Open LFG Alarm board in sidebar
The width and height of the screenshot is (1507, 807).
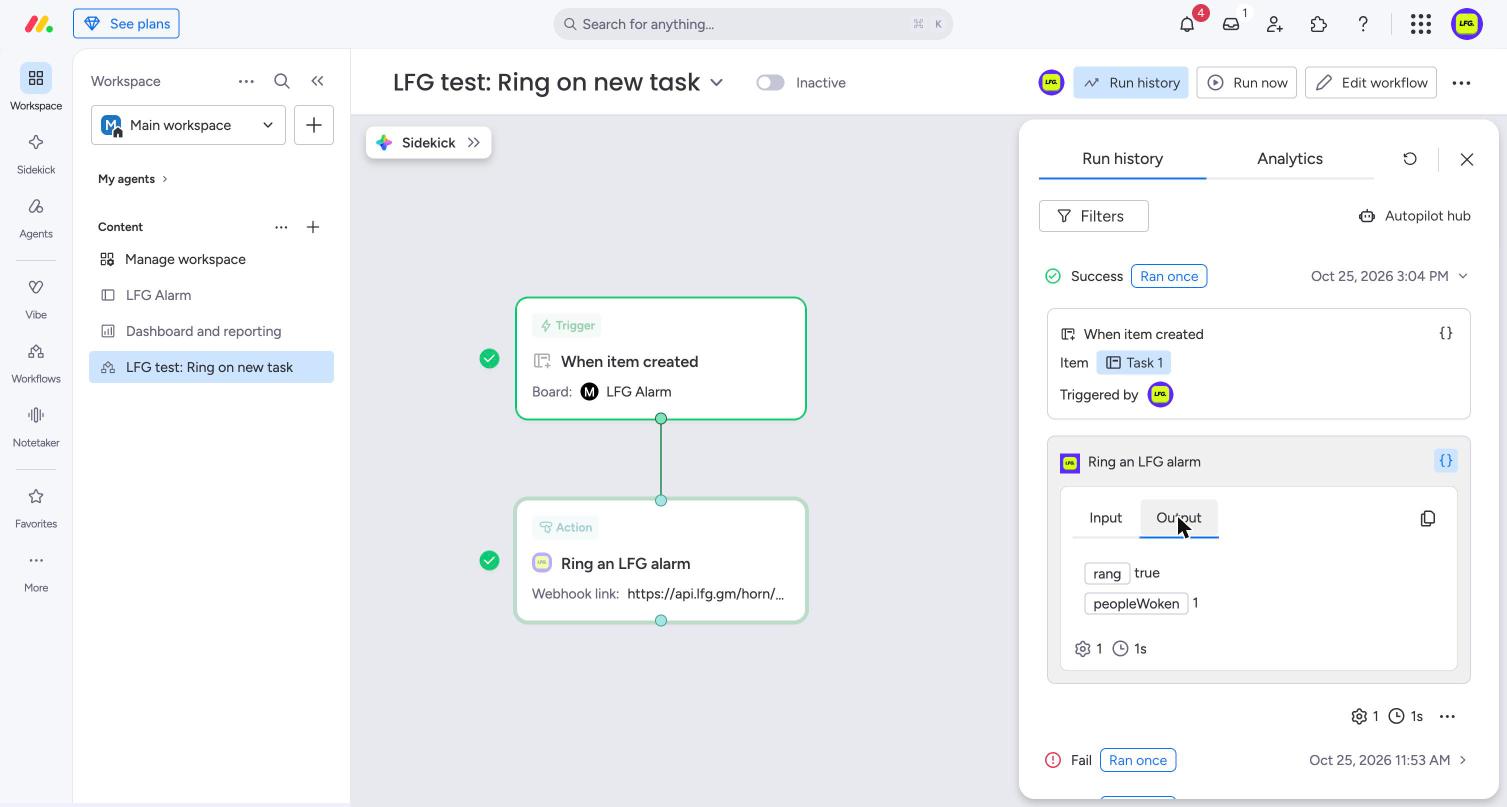click(211, 295)
